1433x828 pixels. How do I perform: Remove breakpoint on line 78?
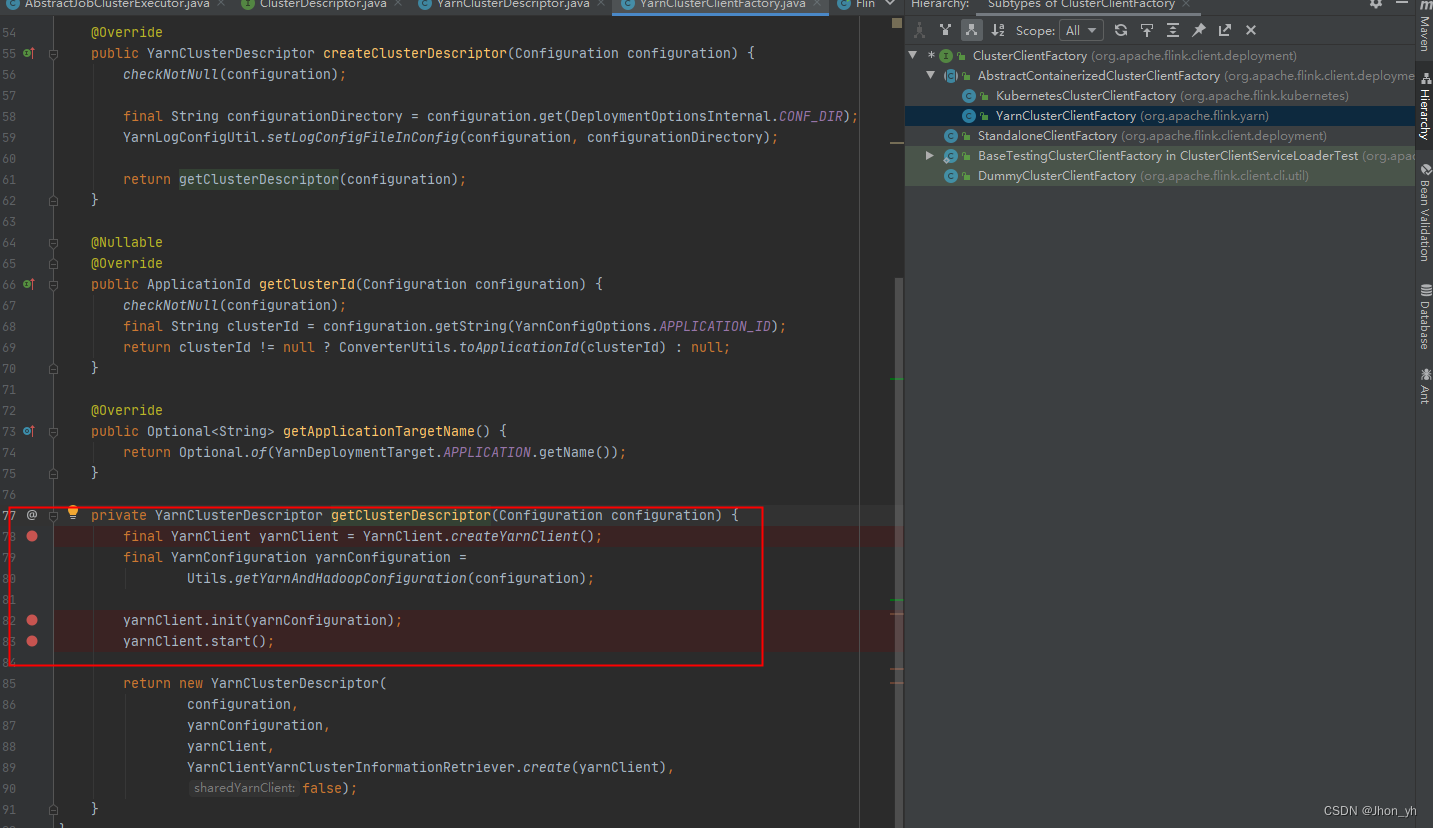tap(32, 537)
